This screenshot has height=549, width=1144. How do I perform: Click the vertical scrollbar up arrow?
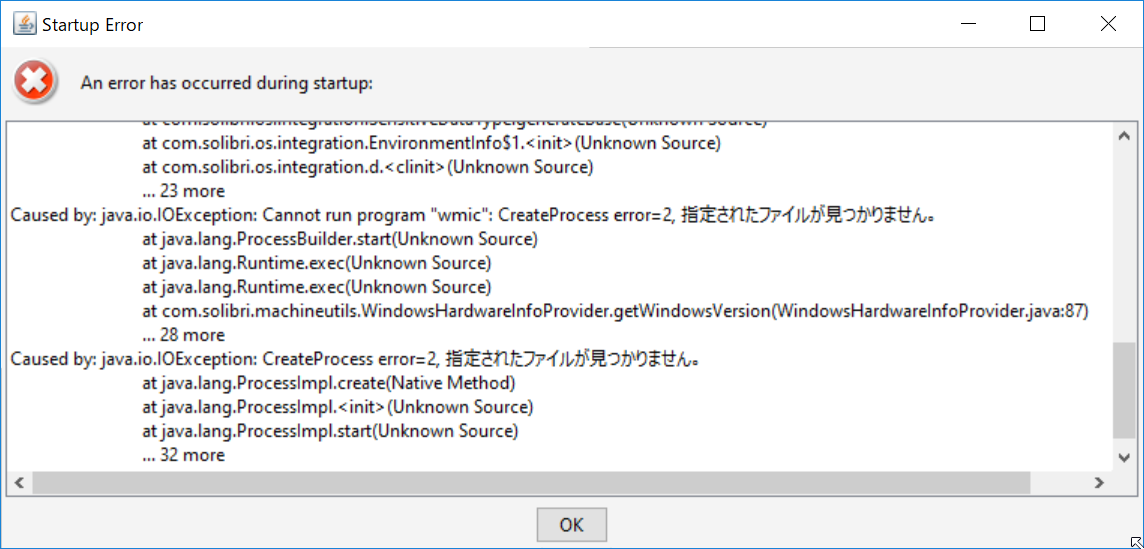tap(1123, 136)
